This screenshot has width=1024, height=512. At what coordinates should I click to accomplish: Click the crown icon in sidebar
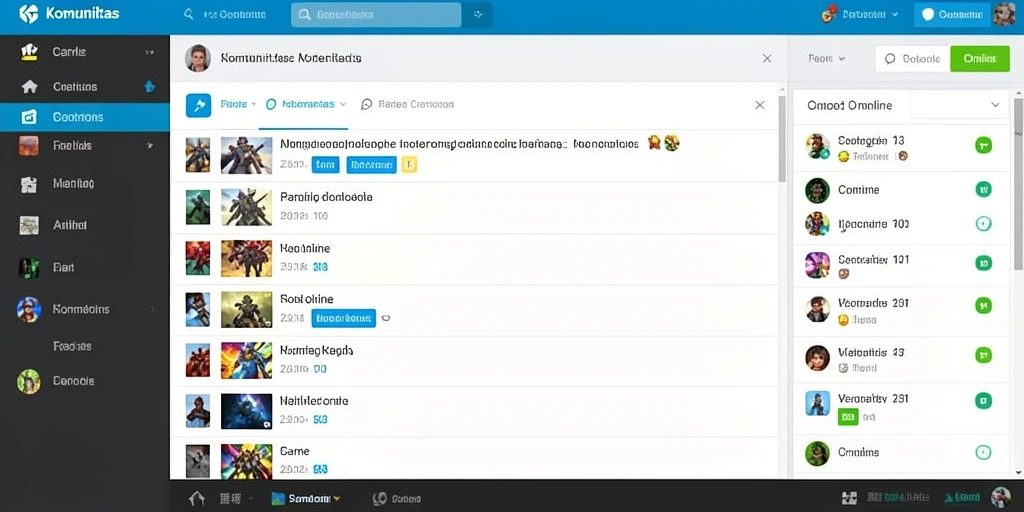pyautogui.click(x=29, y=52)
